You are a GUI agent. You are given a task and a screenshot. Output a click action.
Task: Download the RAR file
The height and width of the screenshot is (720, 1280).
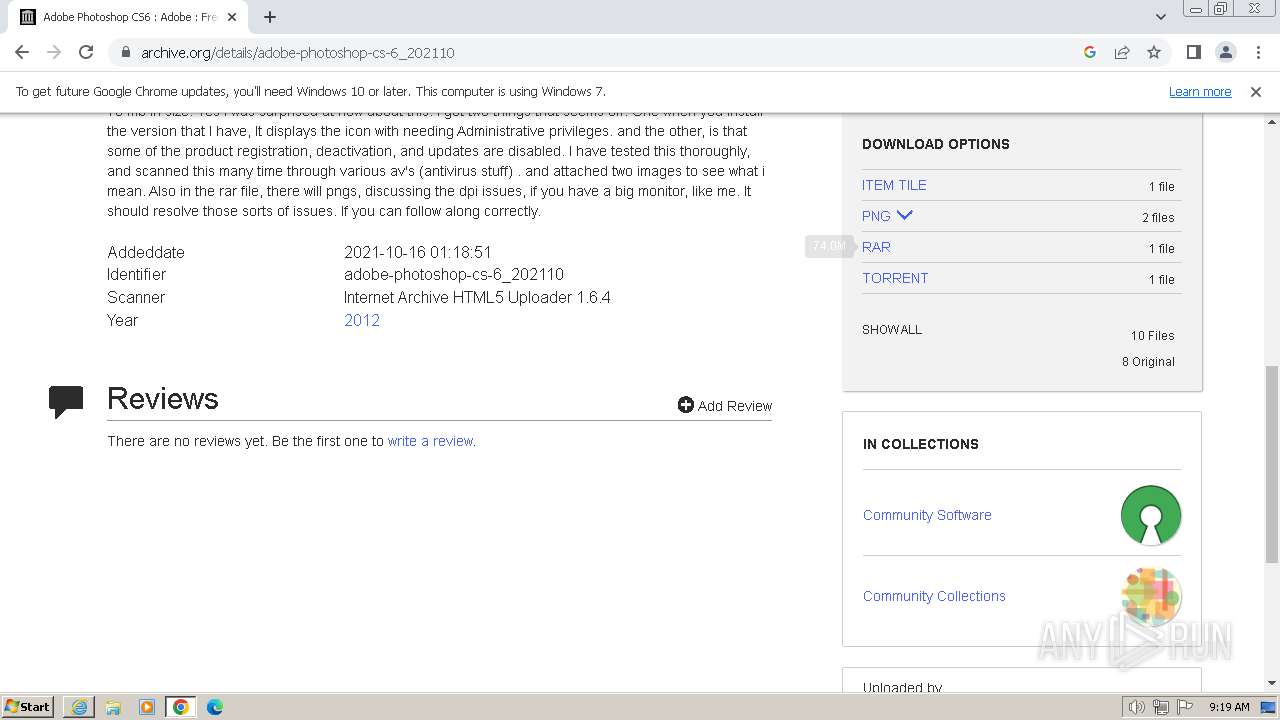tap(876, 247)
